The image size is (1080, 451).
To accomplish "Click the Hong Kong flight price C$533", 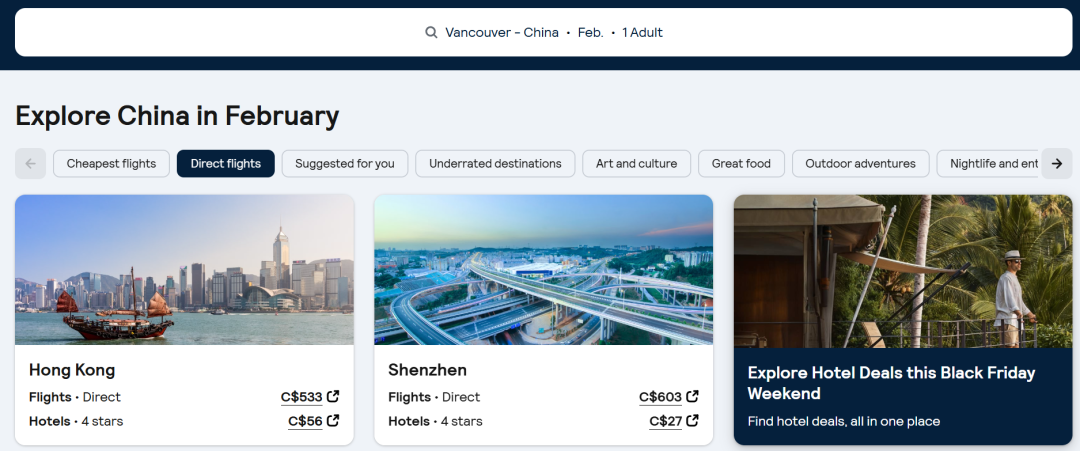I will 301,397.
